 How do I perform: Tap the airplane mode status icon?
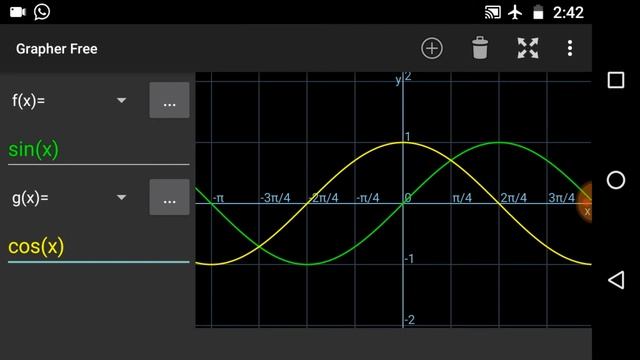[515, 12]
